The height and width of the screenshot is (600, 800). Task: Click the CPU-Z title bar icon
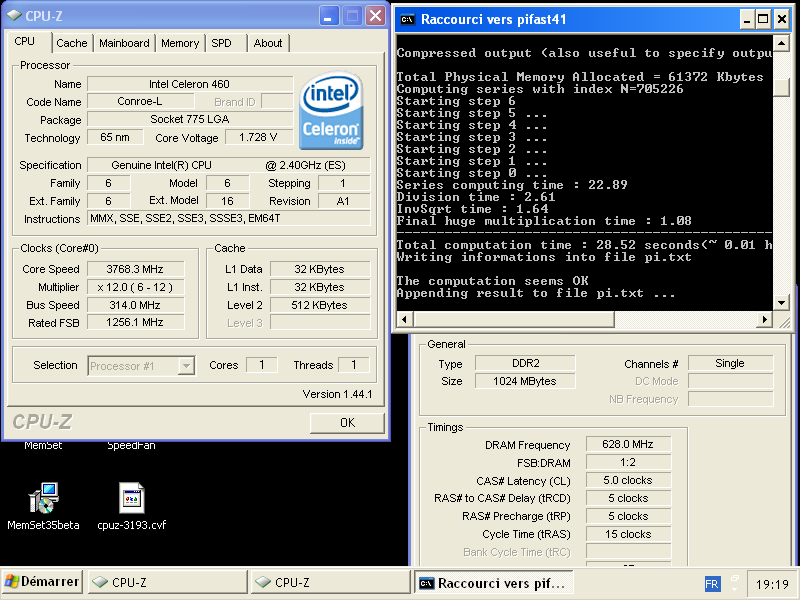click(13, 16)
